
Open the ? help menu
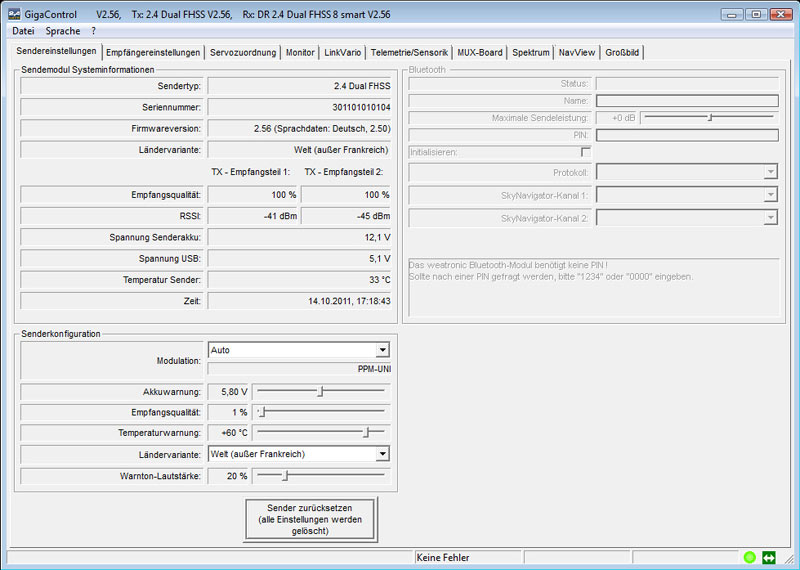click(x=93, y=31)
